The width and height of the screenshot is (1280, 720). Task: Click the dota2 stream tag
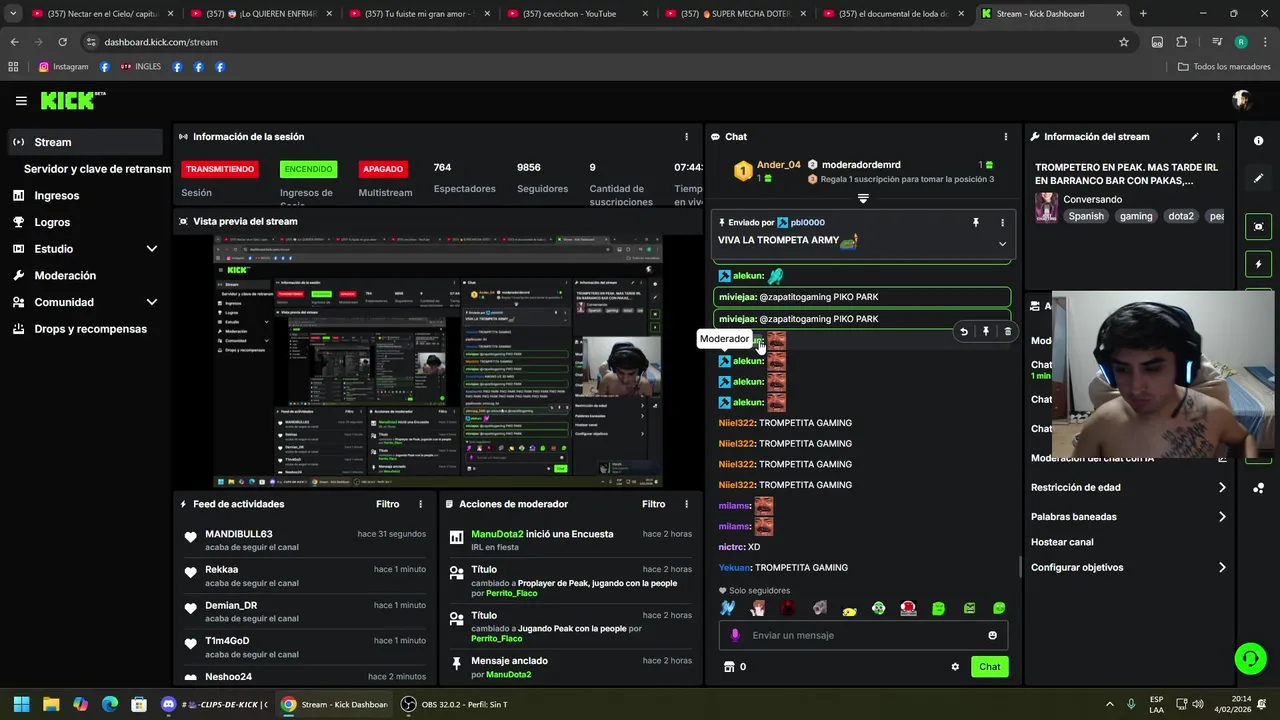[1181, 216]
